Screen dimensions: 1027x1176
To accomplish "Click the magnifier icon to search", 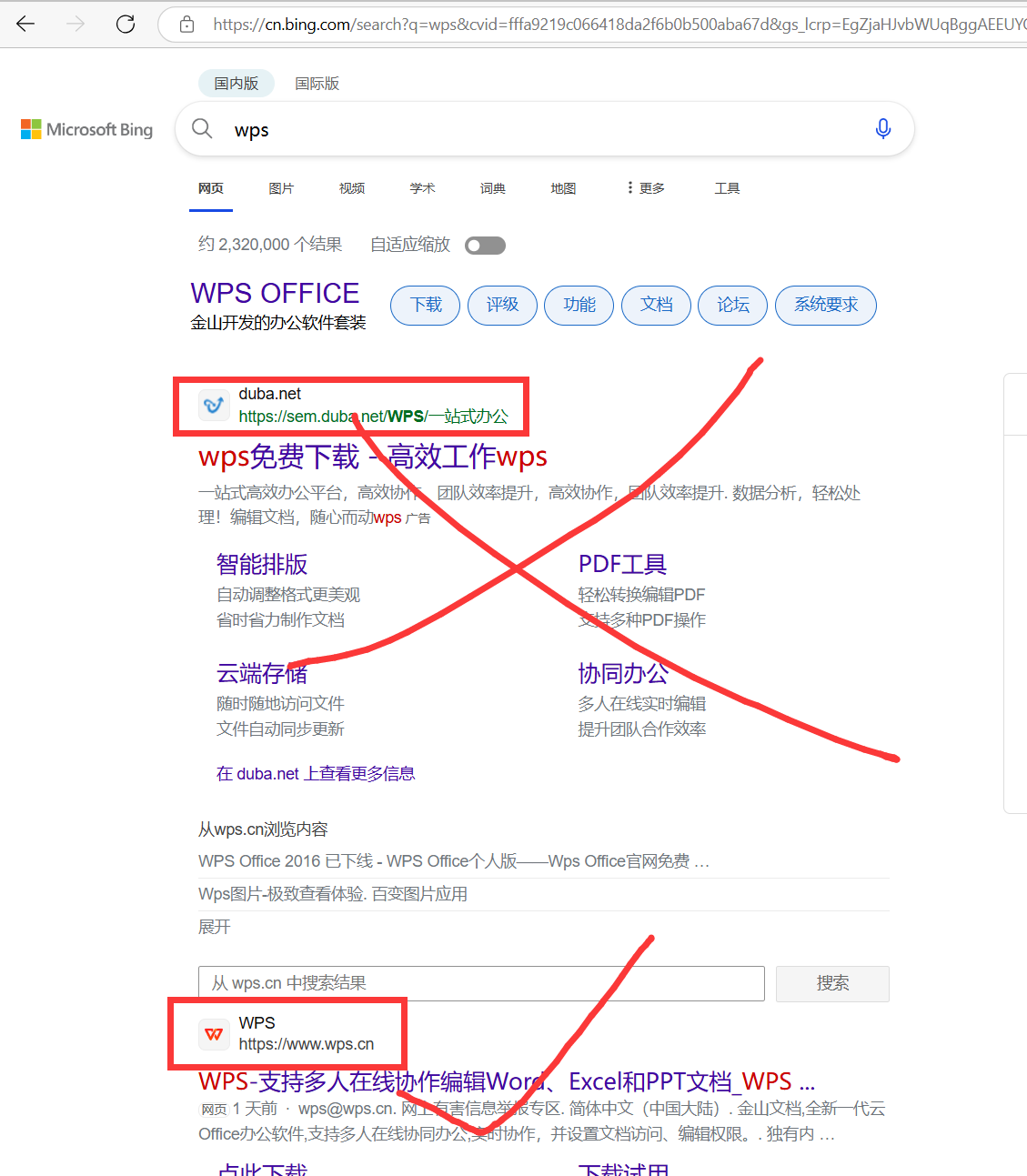I will 202,128.
